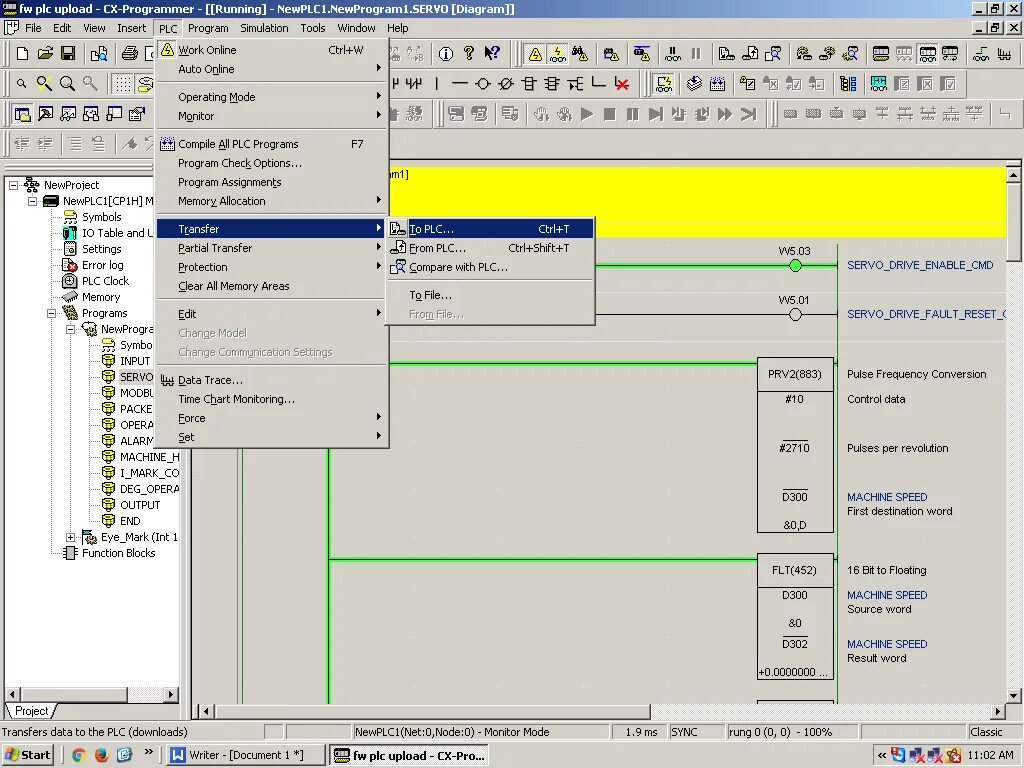Image resolution: width=1024 pixels, height=768 pixels.
Task: Open Time Chart Monitoring item
Action: click(x=272, y=399)
